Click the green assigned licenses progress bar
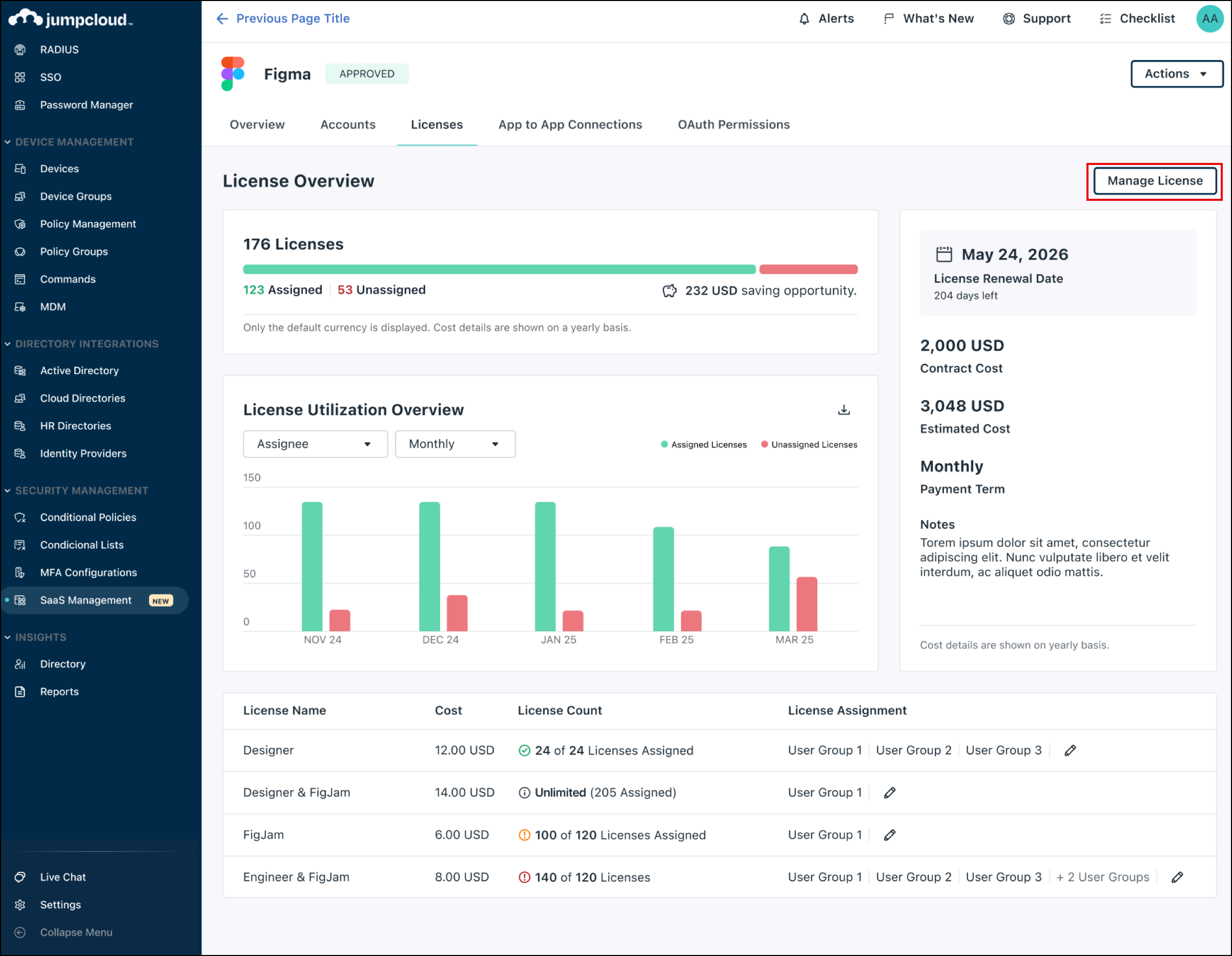 click(x=499, y=269)
